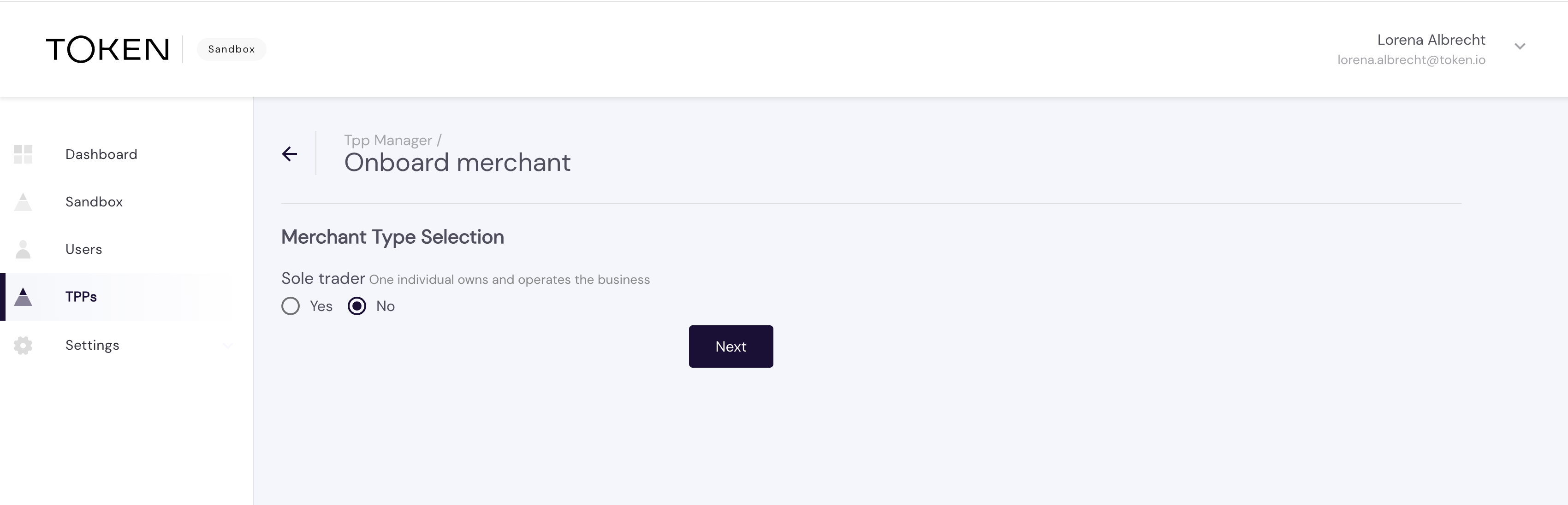
Task: Open the user account dropdown chevron
Action: click(x=1520, y=47)
